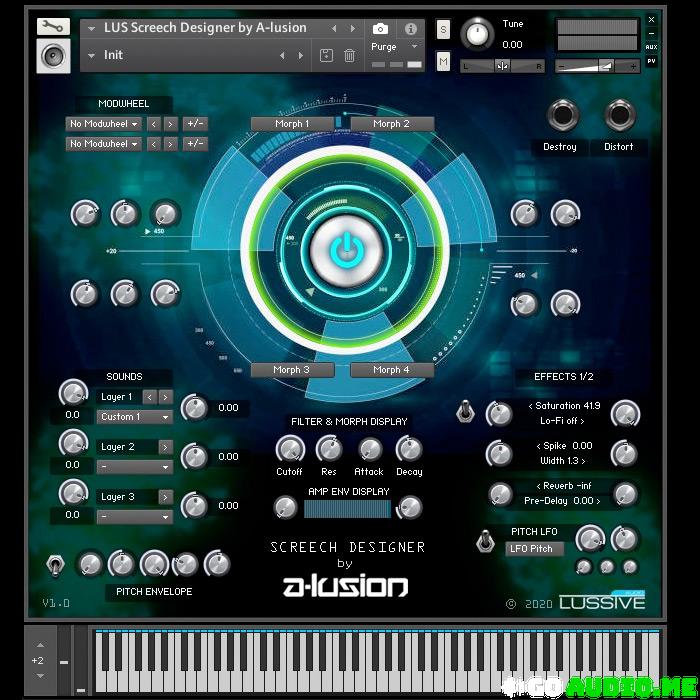
Task: Select previous preset arrow beside Init
Action: tap(282, 56)
